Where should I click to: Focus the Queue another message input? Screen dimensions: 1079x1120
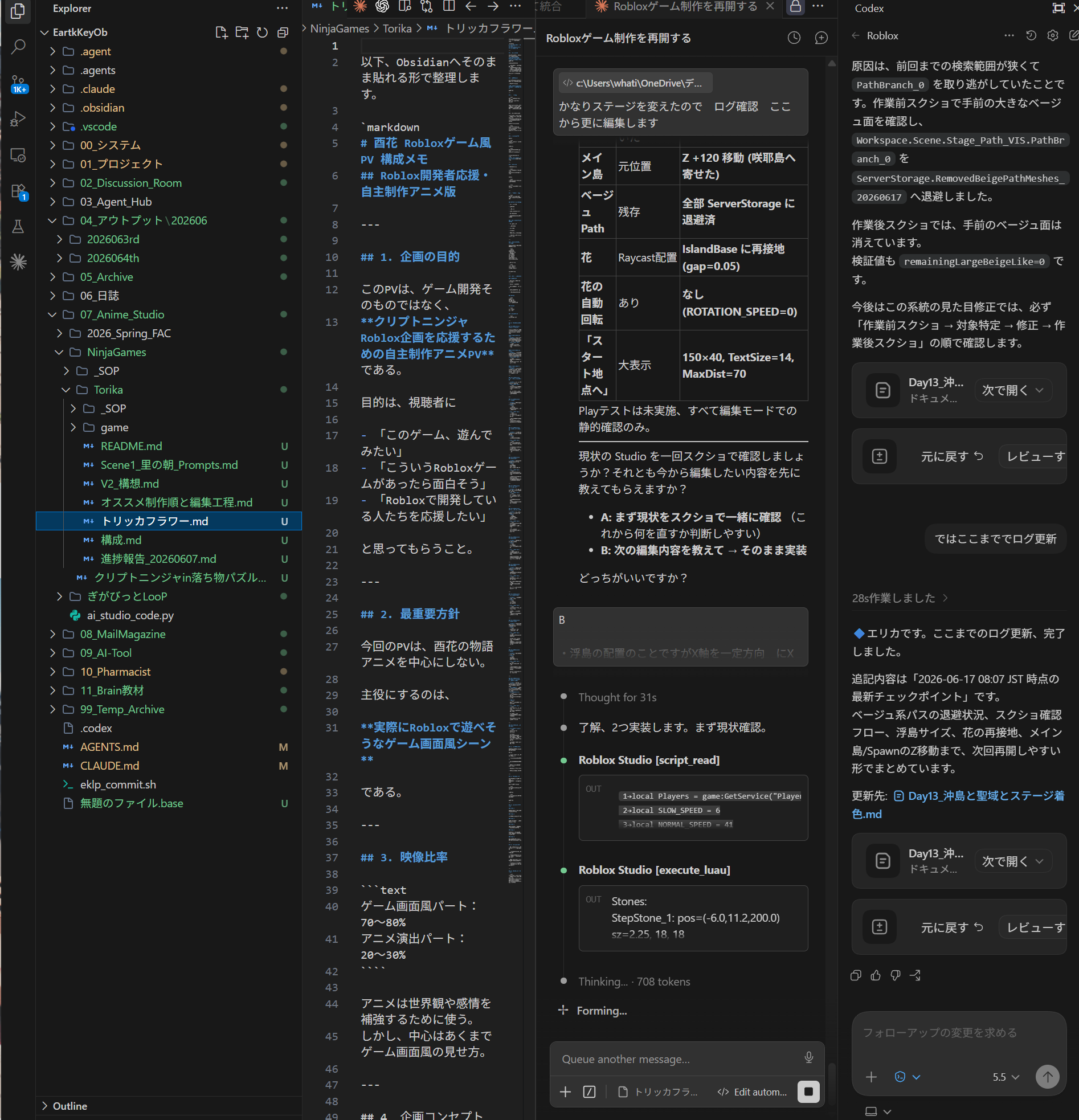coord(680,1059)
